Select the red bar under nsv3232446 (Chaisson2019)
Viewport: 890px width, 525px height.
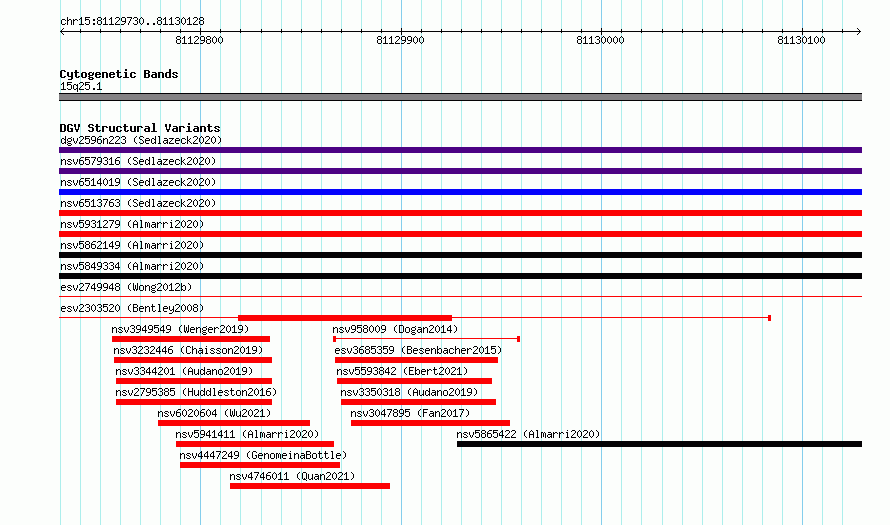[x=193, y=360]
